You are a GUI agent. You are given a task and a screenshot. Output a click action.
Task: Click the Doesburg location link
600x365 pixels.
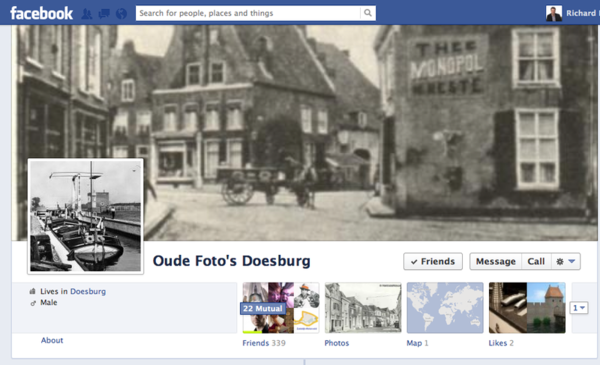point(88,291)
